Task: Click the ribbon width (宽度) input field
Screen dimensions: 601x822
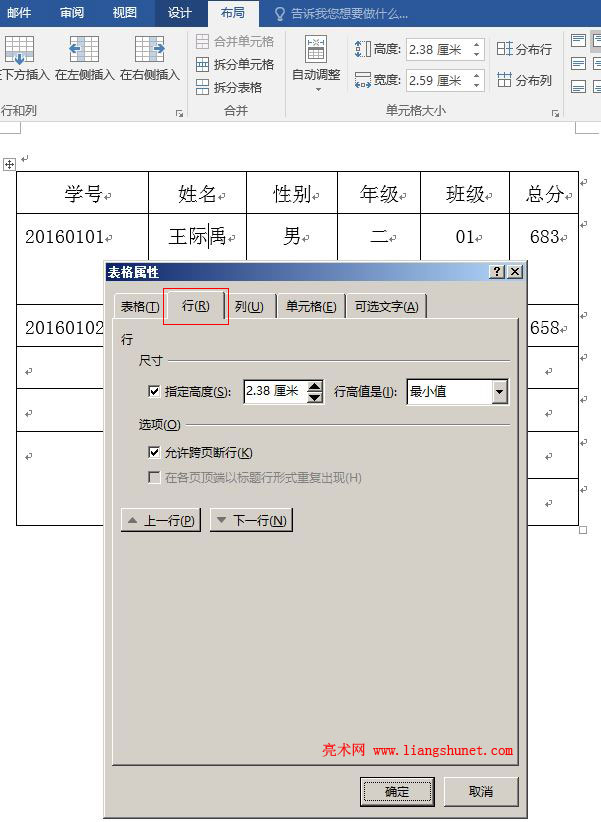Action: click(438, 81)
